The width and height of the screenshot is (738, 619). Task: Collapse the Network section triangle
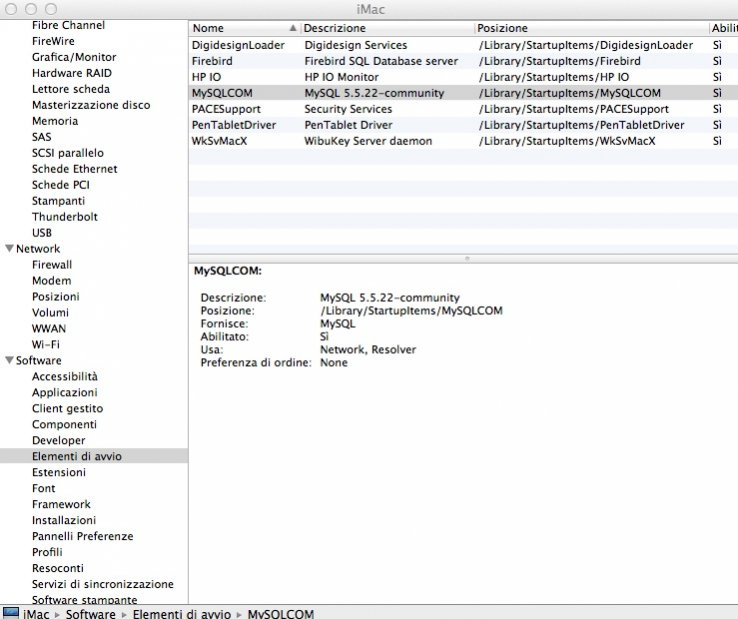click(9, 248)
